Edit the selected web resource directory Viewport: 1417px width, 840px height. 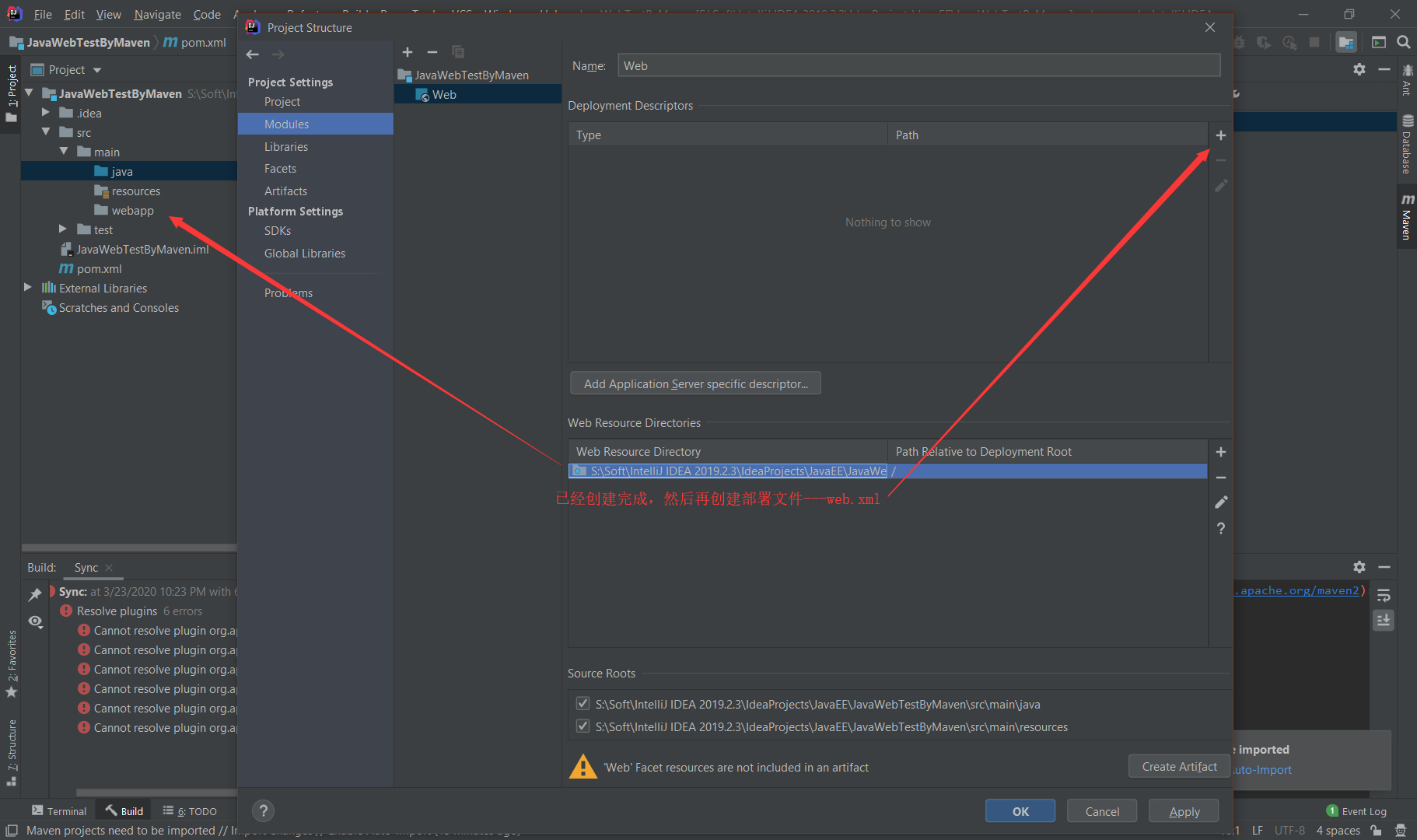(x=1221, y=502)
